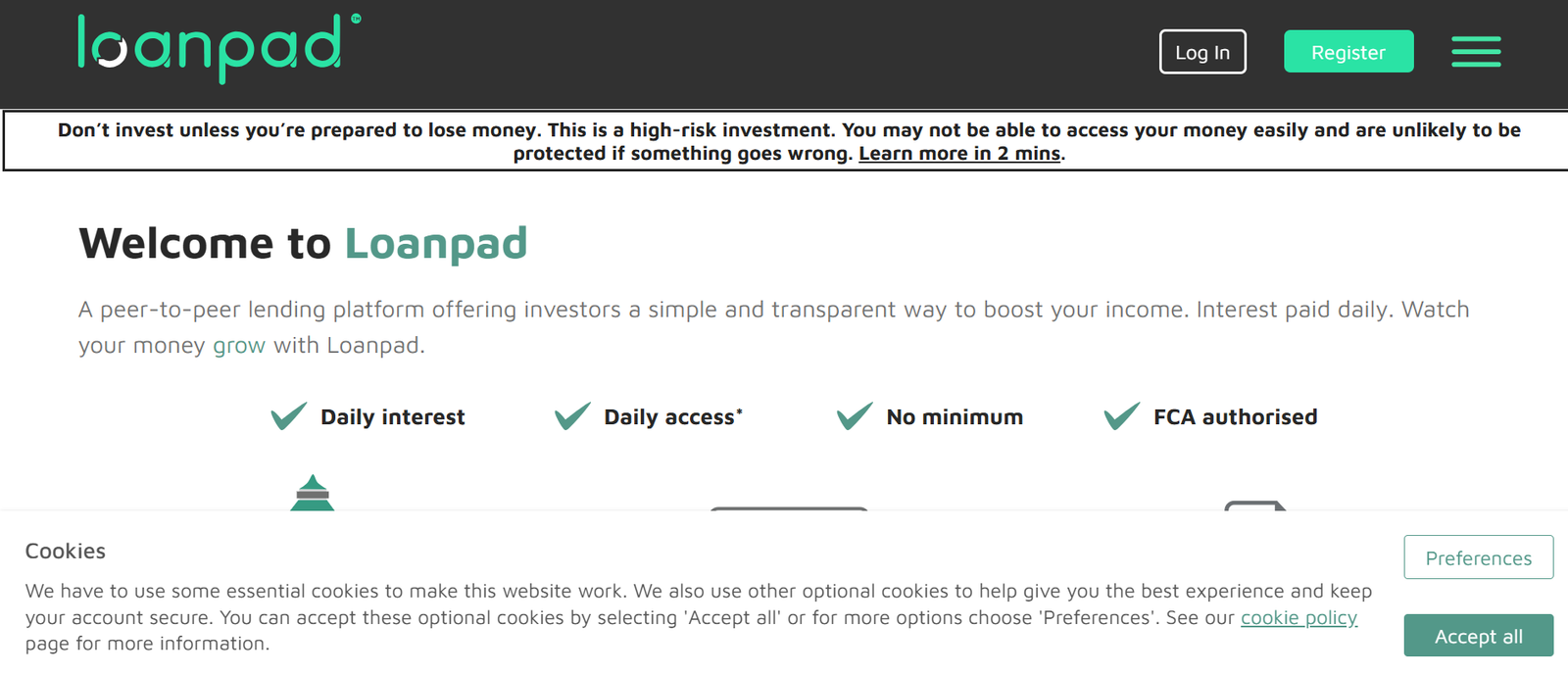Click the 'Daily interest' label
Screen dimensions: 1568x674
[x=392, y=417]
